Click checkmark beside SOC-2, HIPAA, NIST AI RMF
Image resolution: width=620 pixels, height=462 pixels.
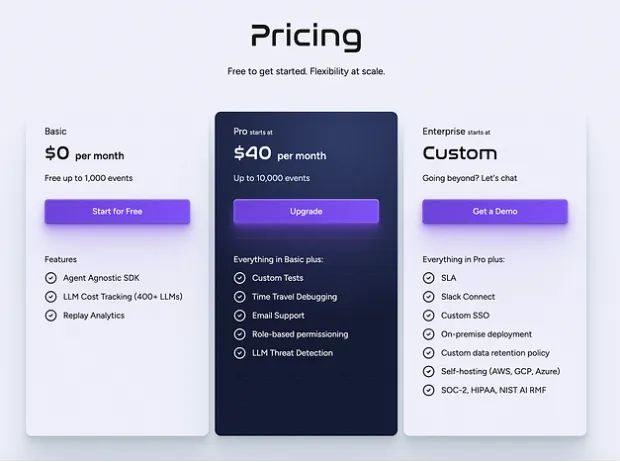pyautogui.click(x=428, y=390)
